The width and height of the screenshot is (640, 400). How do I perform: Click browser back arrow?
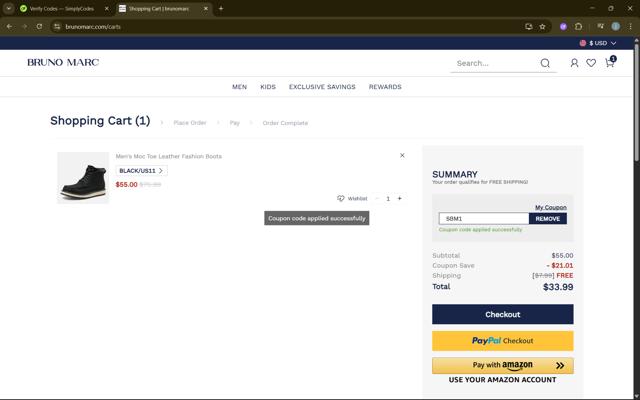pyautogui.click(x=9, y=27)
